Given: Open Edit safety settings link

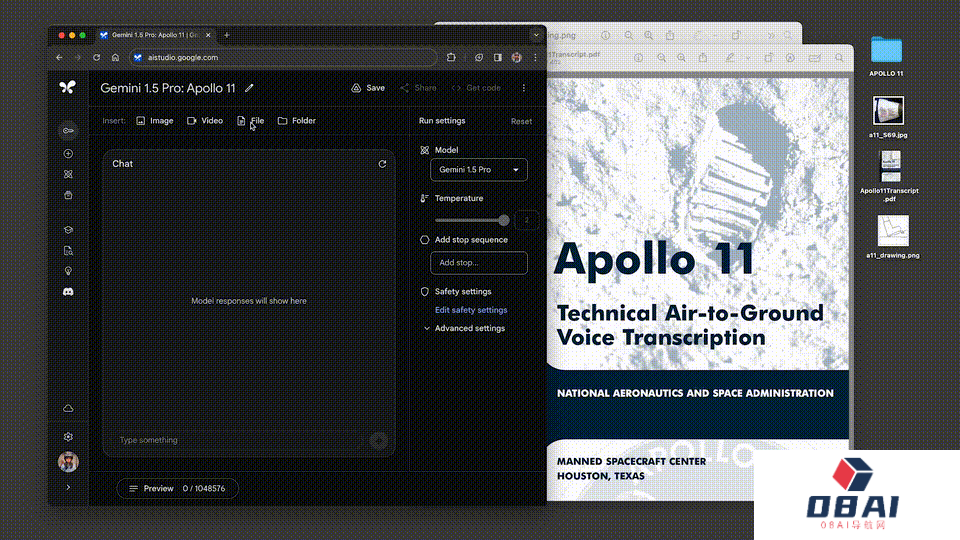Looking at the screenshot, I should tap(471, 310).
